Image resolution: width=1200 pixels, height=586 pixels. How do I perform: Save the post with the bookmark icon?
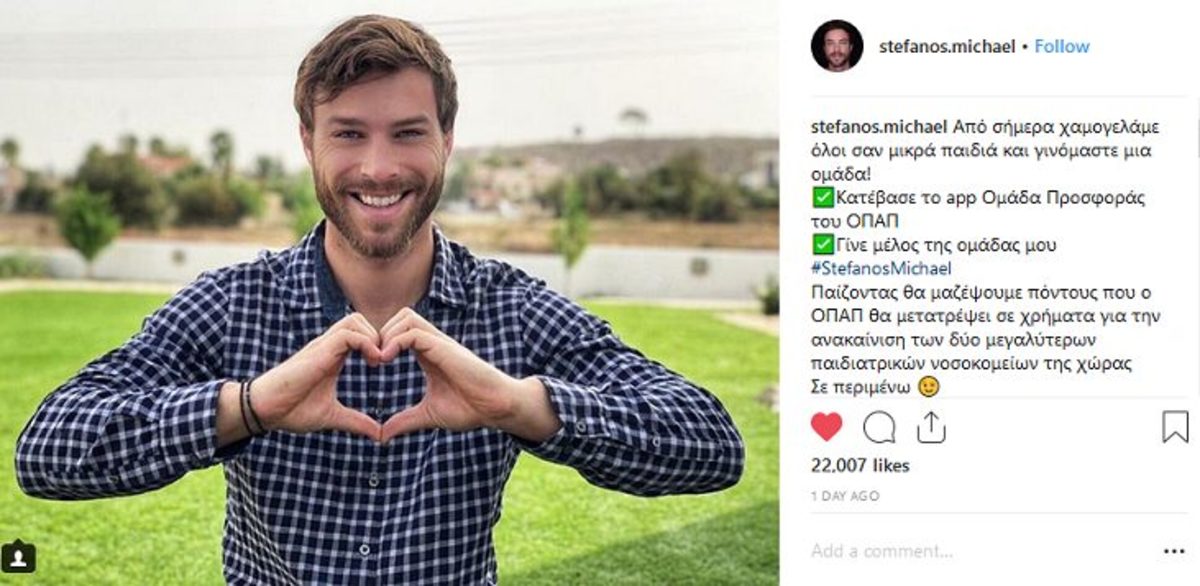tap(1175, 427)
